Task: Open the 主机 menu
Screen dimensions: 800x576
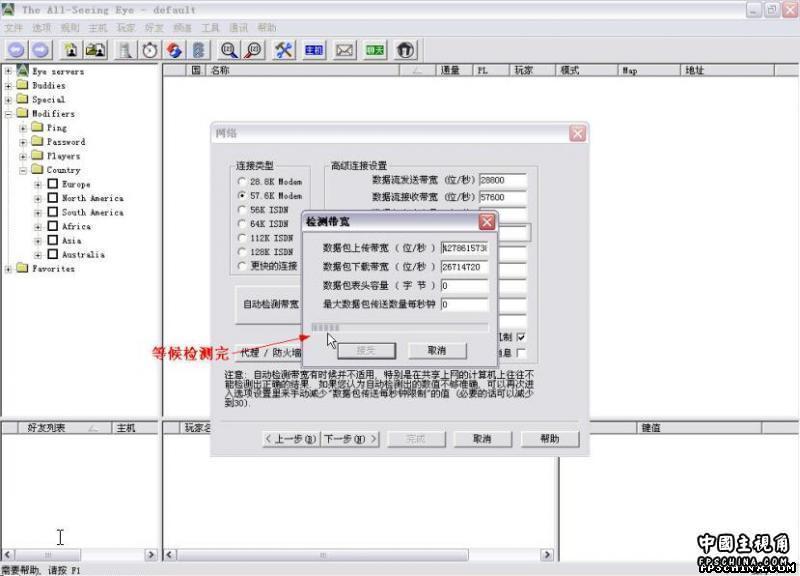Action: 98,28
